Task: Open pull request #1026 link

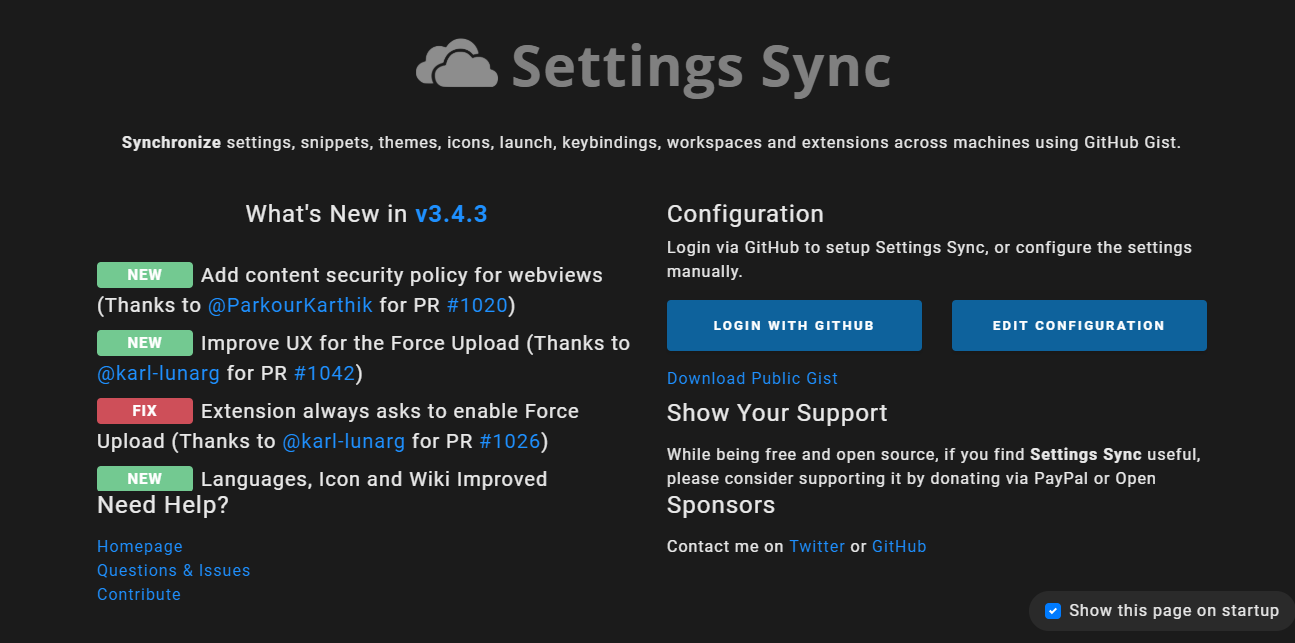Action: coord(510,441)
